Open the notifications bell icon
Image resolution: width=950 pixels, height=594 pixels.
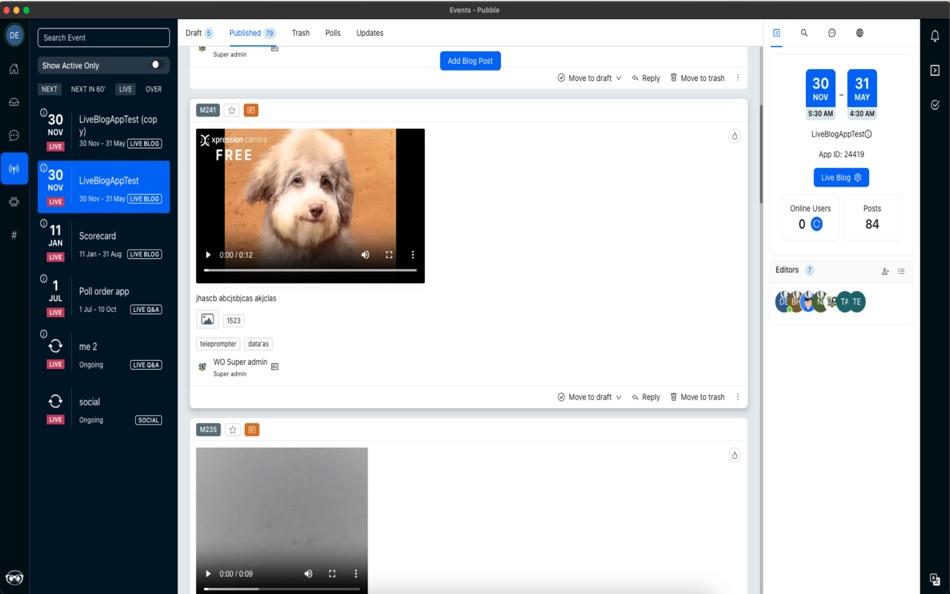[x=935, y=34]
